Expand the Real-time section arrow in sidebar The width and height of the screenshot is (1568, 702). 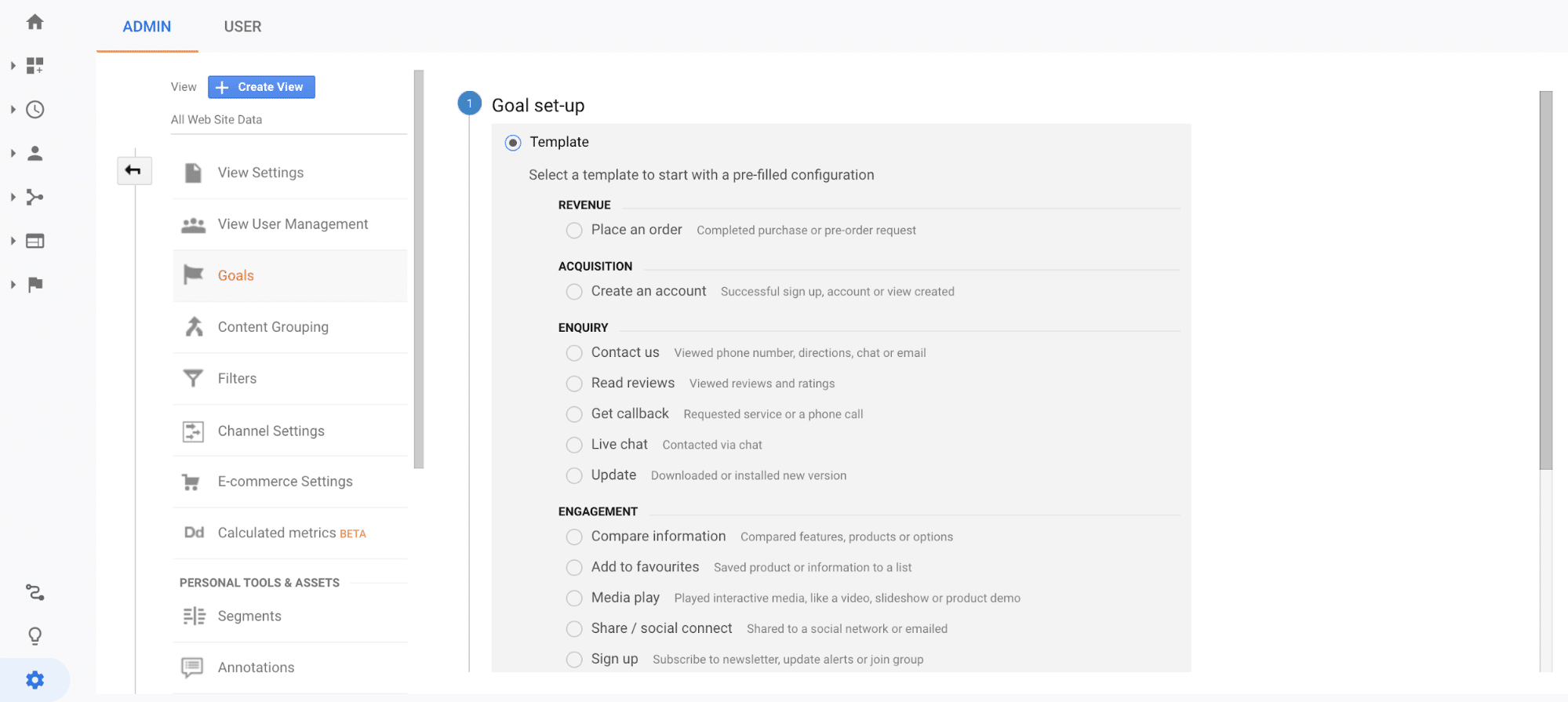[x=13, y=110]
